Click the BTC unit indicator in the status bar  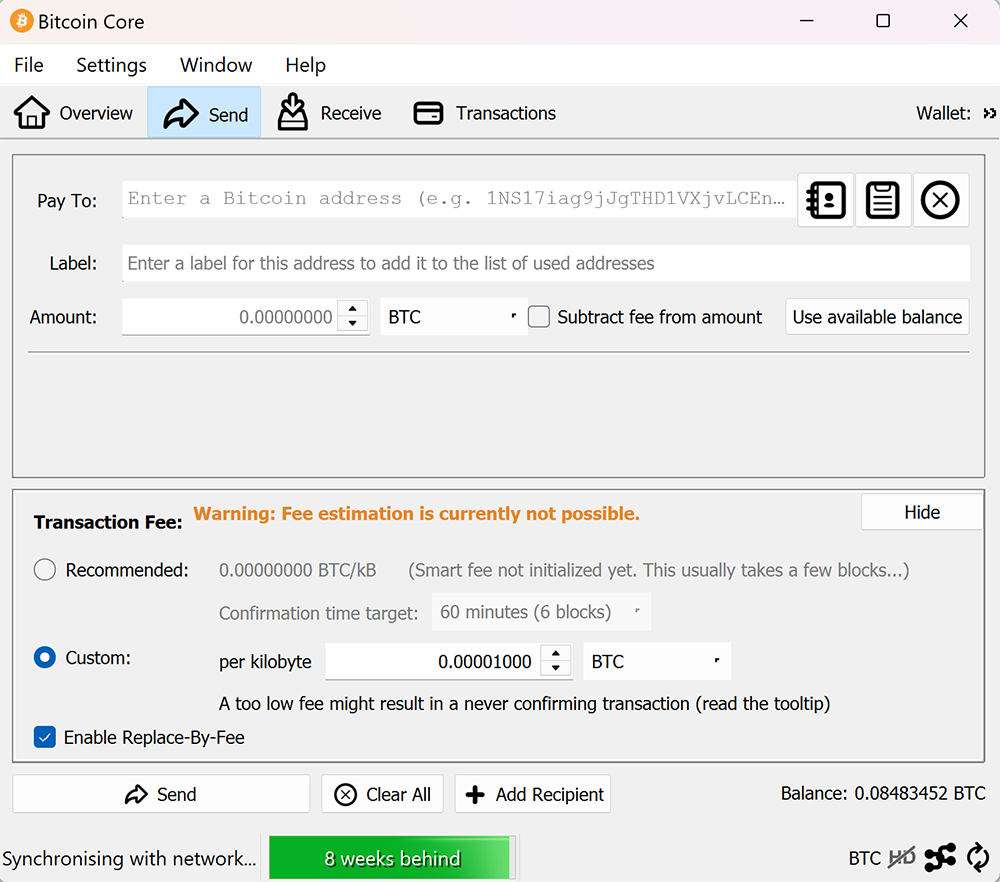click(x=864, y=857)
